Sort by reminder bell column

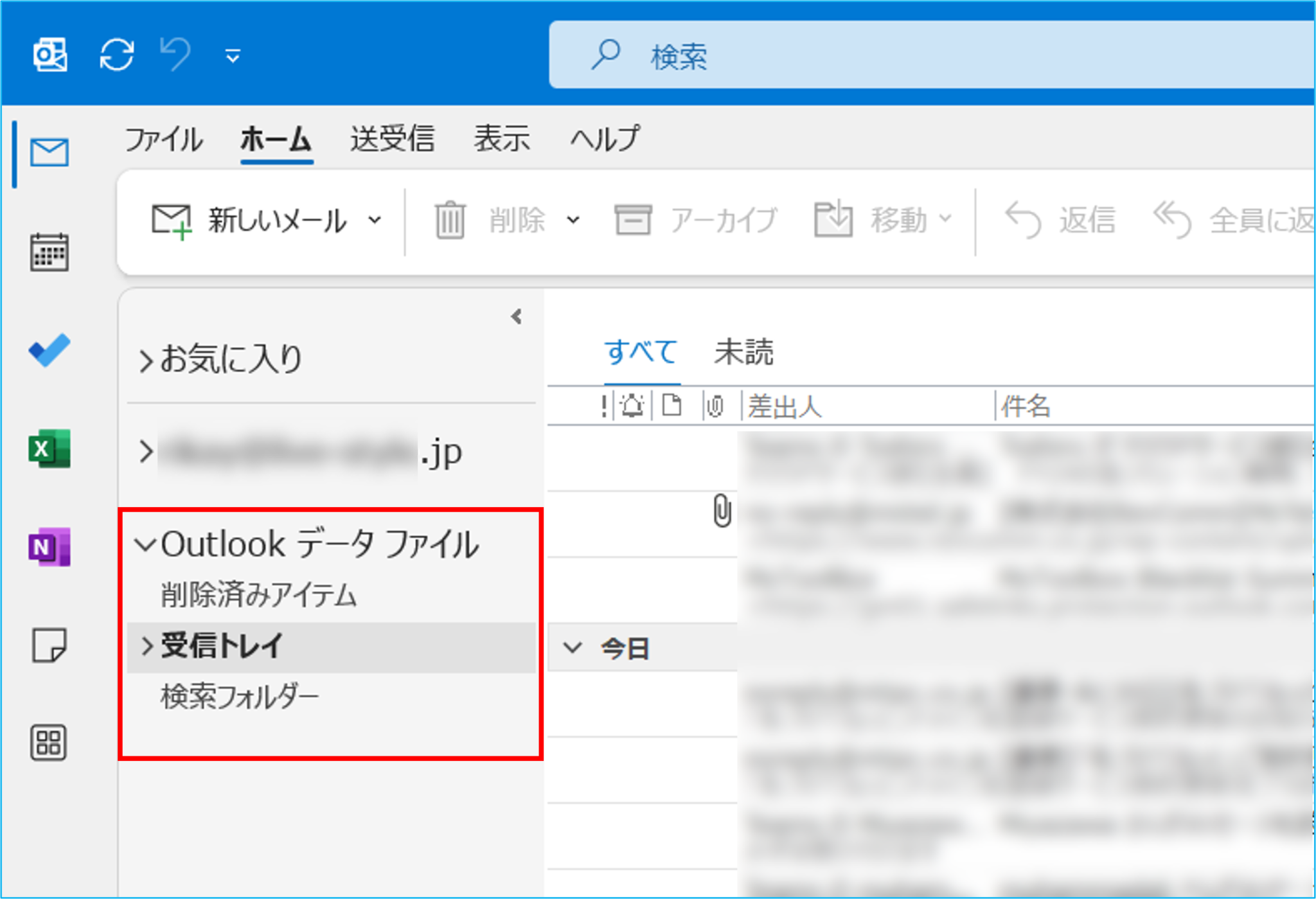pyautogui.click(x=632, y=406)
